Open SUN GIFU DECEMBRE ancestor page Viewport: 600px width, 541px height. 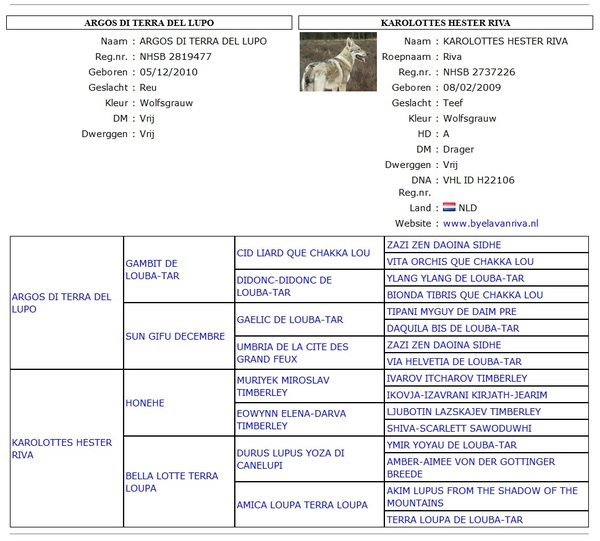[175, 336]
